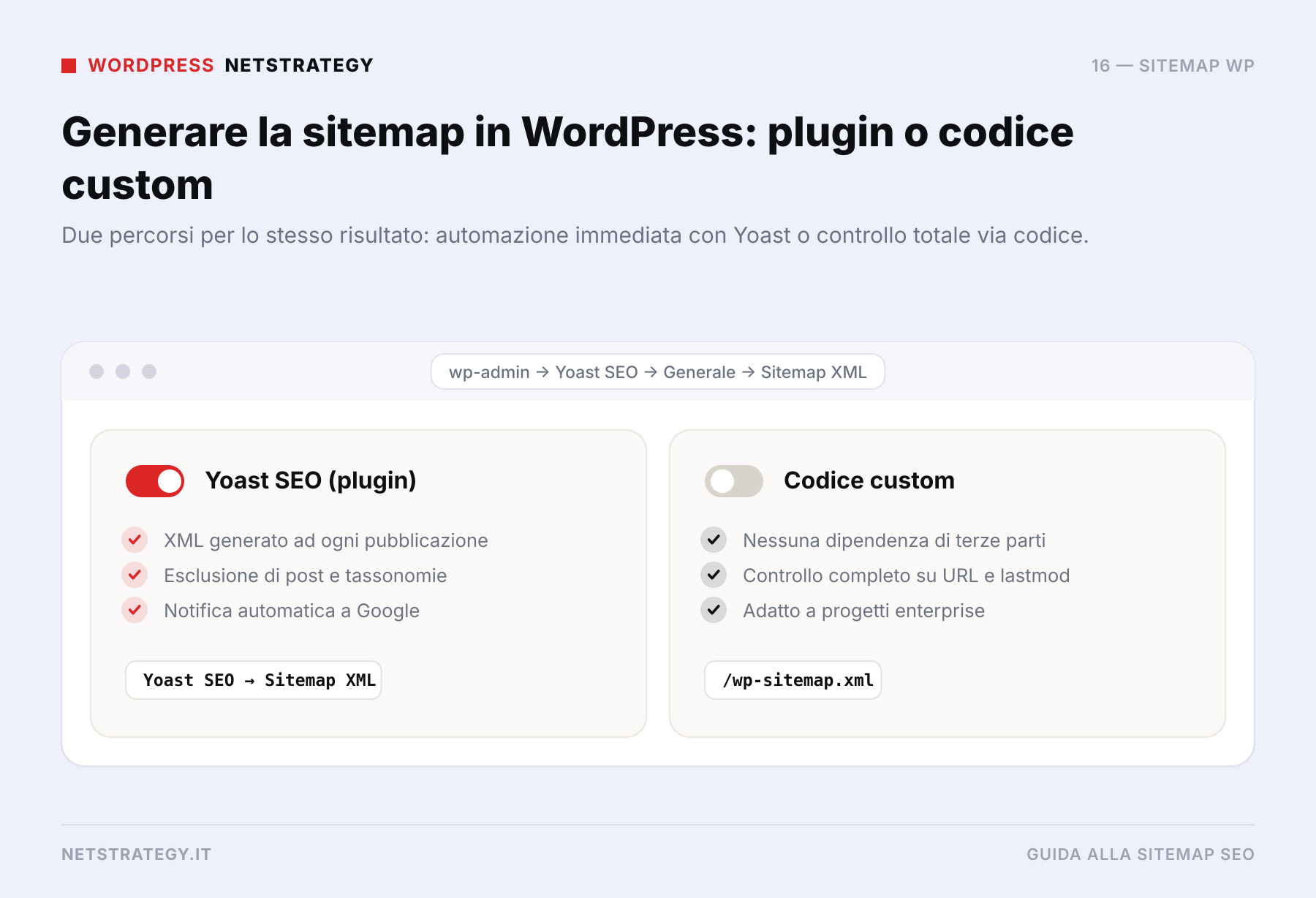Image resolution: width=1316 pixels, height=898 pixels.
Task: Click the 16 — SITEMAP WP label
Action: coord(1173,66)
